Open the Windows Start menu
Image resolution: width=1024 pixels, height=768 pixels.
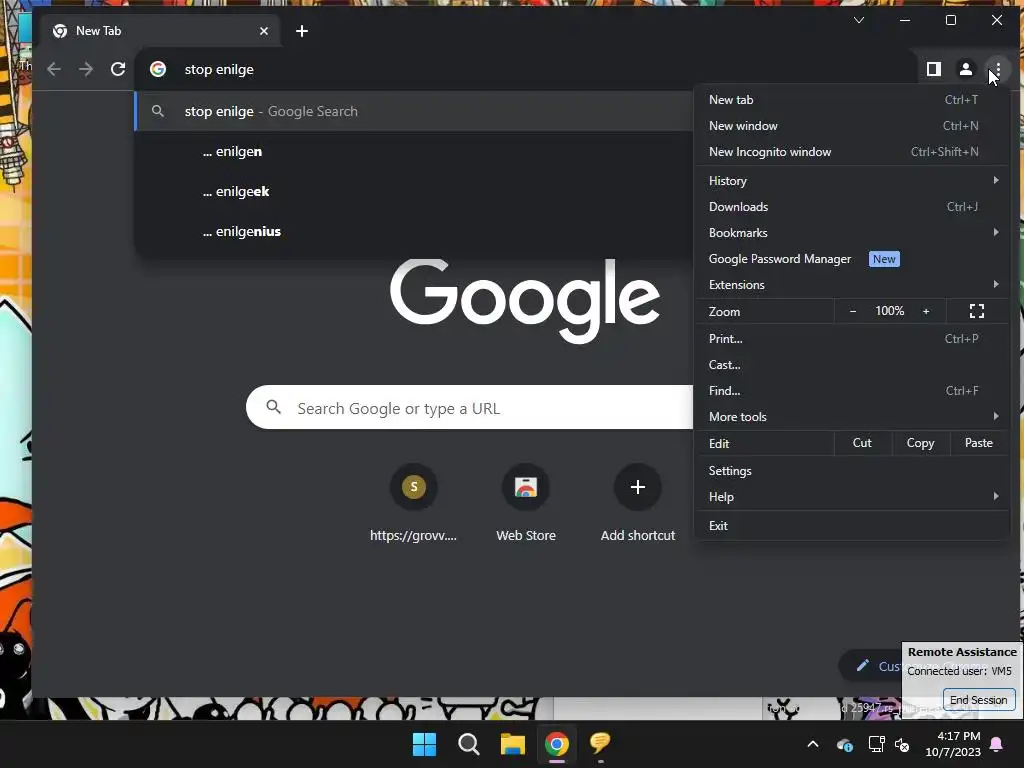424,744
